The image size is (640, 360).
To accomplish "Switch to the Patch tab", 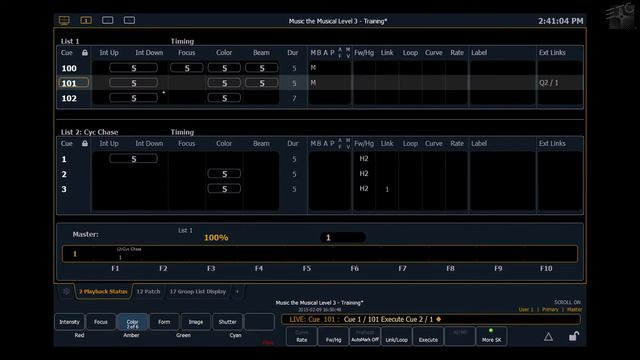I will pyautogui.click(x=148, y=291).
